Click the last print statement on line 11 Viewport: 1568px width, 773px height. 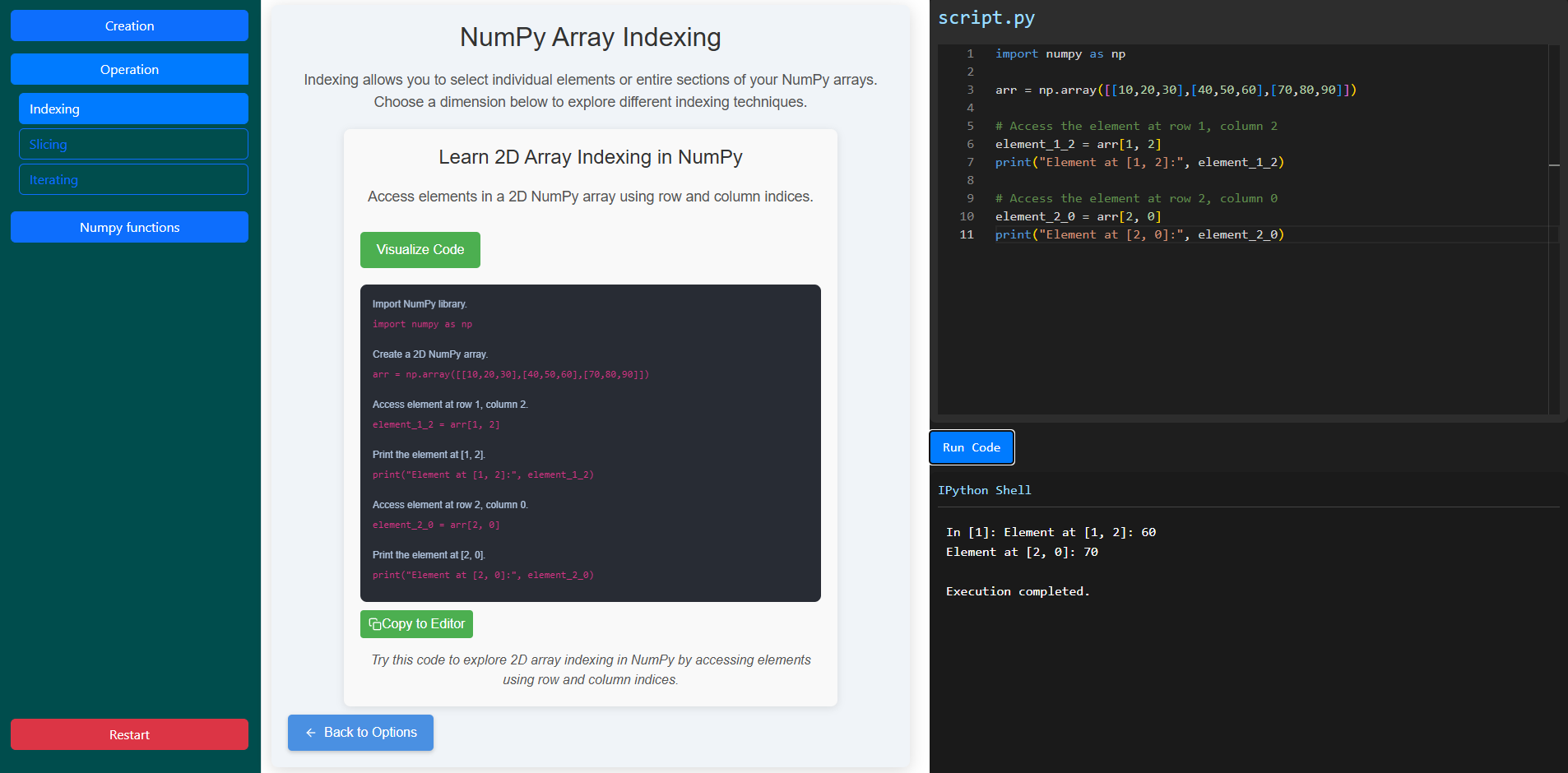pos(1139,235)
